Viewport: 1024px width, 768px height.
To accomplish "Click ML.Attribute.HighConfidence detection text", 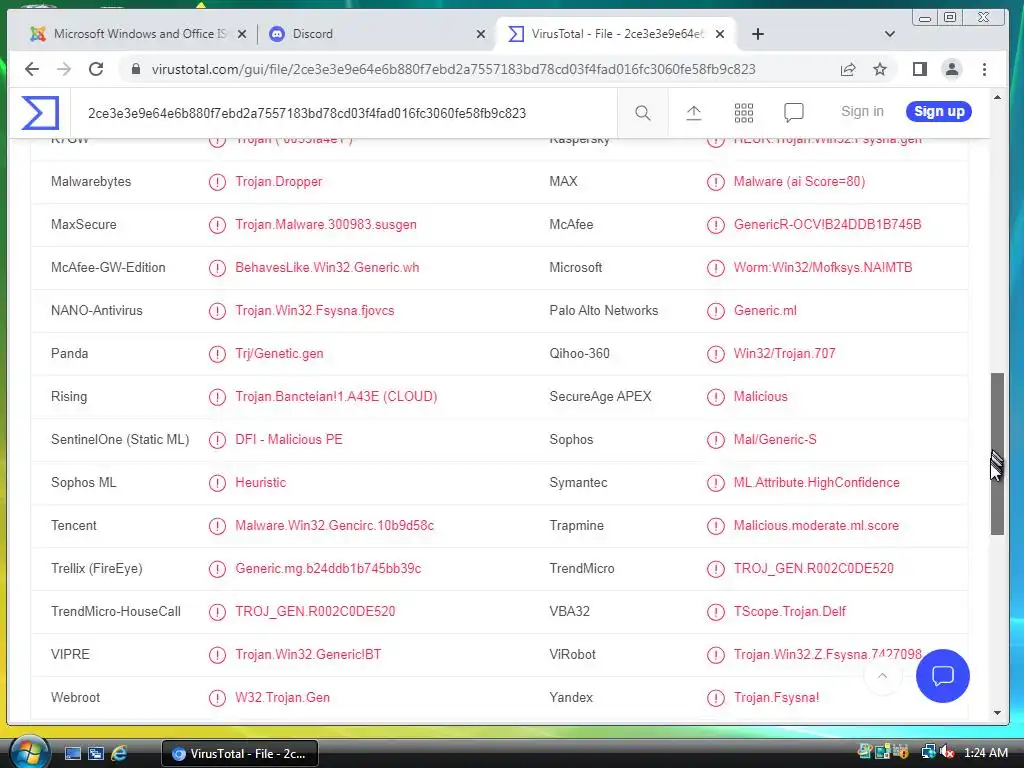I will click(x=816, y=483).
